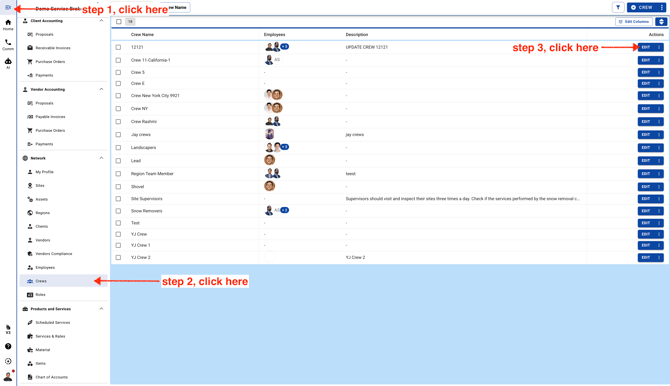Open the kebab menu on the CREW button
Viewport: 670px width, 386px height.
coord(662,7)
